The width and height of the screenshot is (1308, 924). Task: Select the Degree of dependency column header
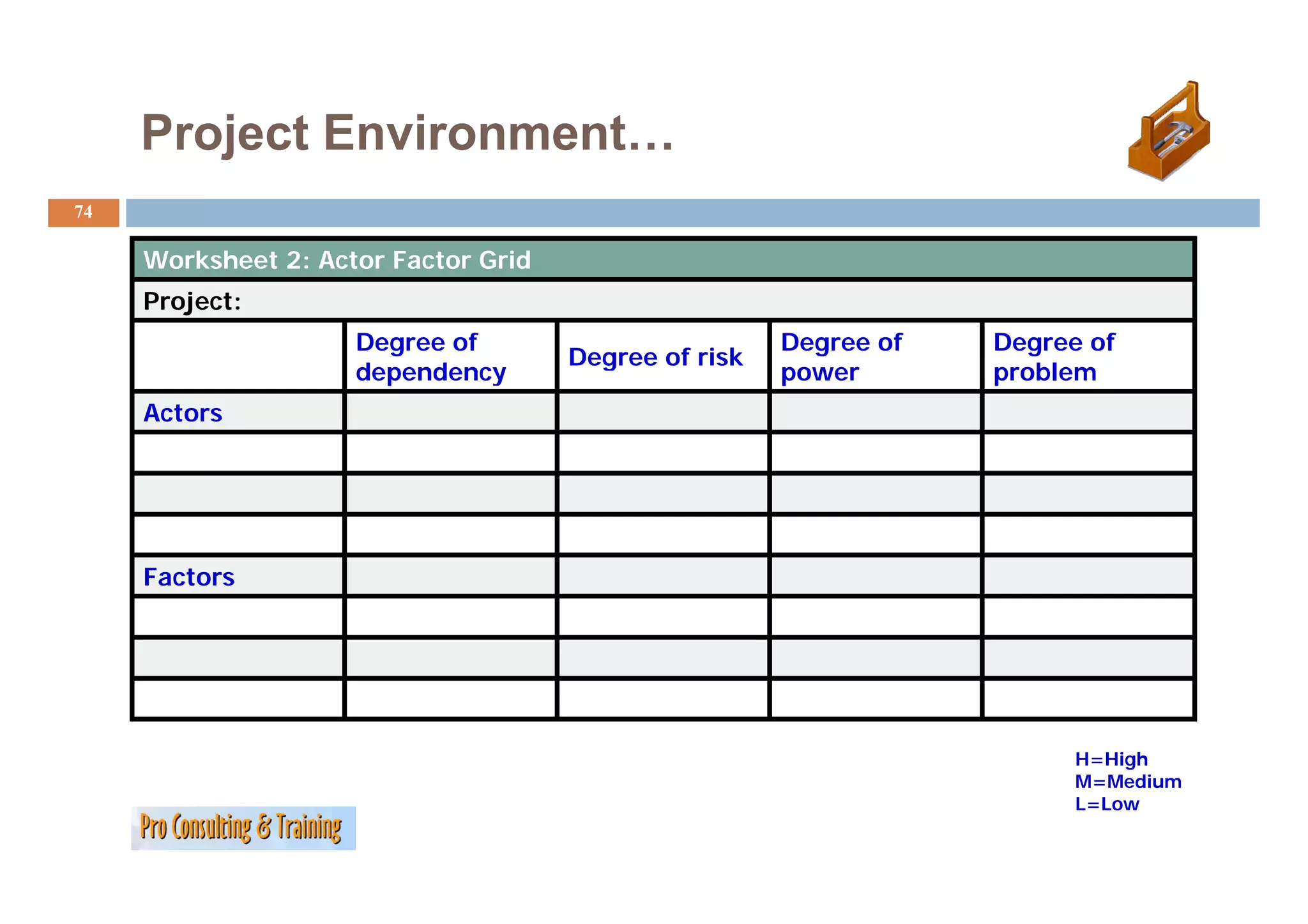450,356
